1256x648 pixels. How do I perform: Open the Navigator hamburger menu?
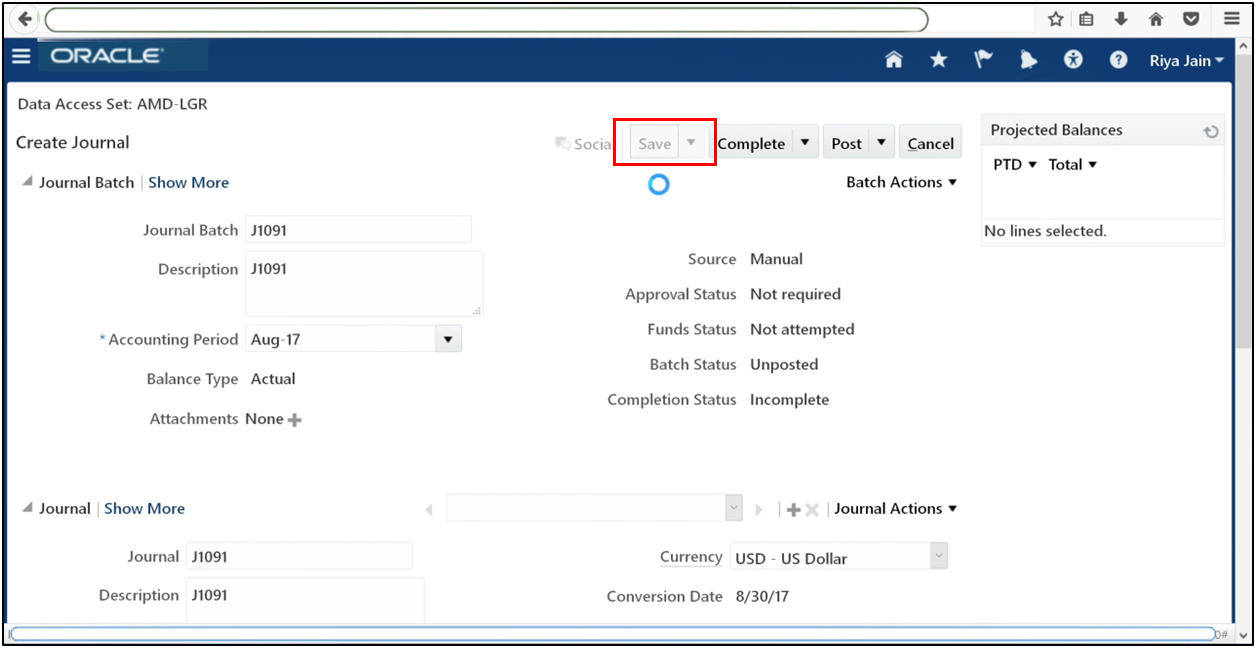(21, 56)
